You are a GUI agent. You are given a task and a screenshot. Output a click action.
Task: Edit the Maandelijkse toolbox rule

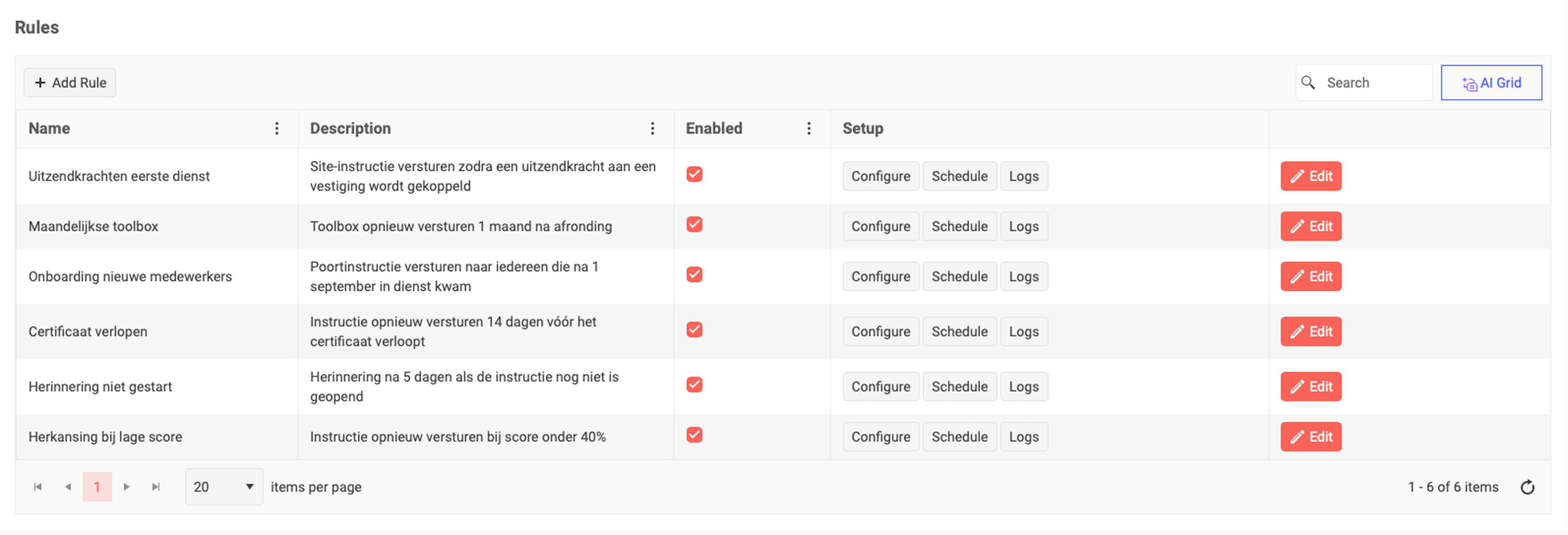pyautogui.click(x=1311, y=226)
